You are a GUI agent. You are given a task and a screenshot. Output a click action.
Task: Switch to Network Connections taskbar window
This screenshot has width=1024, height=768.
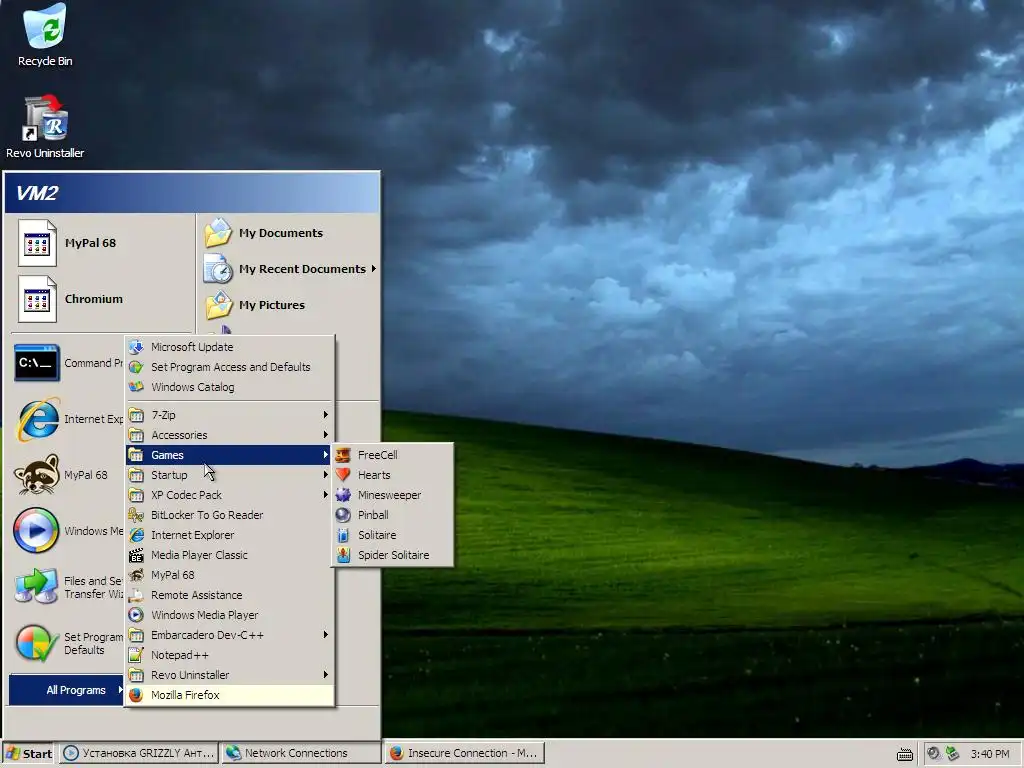coord(301,754)
